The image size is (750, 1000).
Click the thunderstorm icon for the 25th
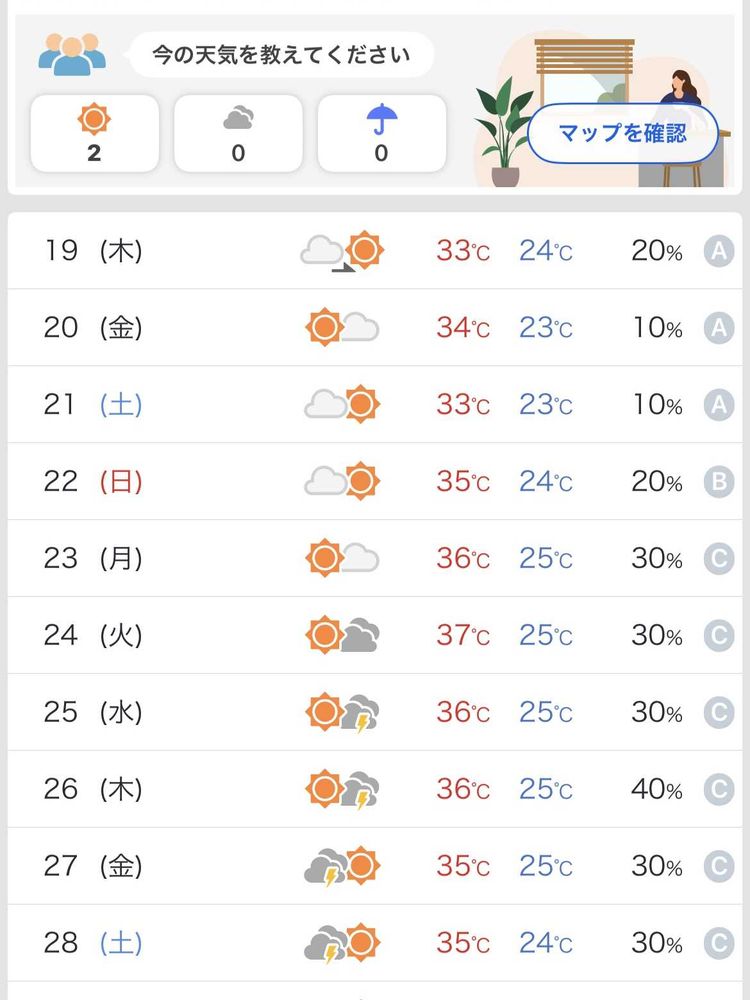[x=342, y=712]
